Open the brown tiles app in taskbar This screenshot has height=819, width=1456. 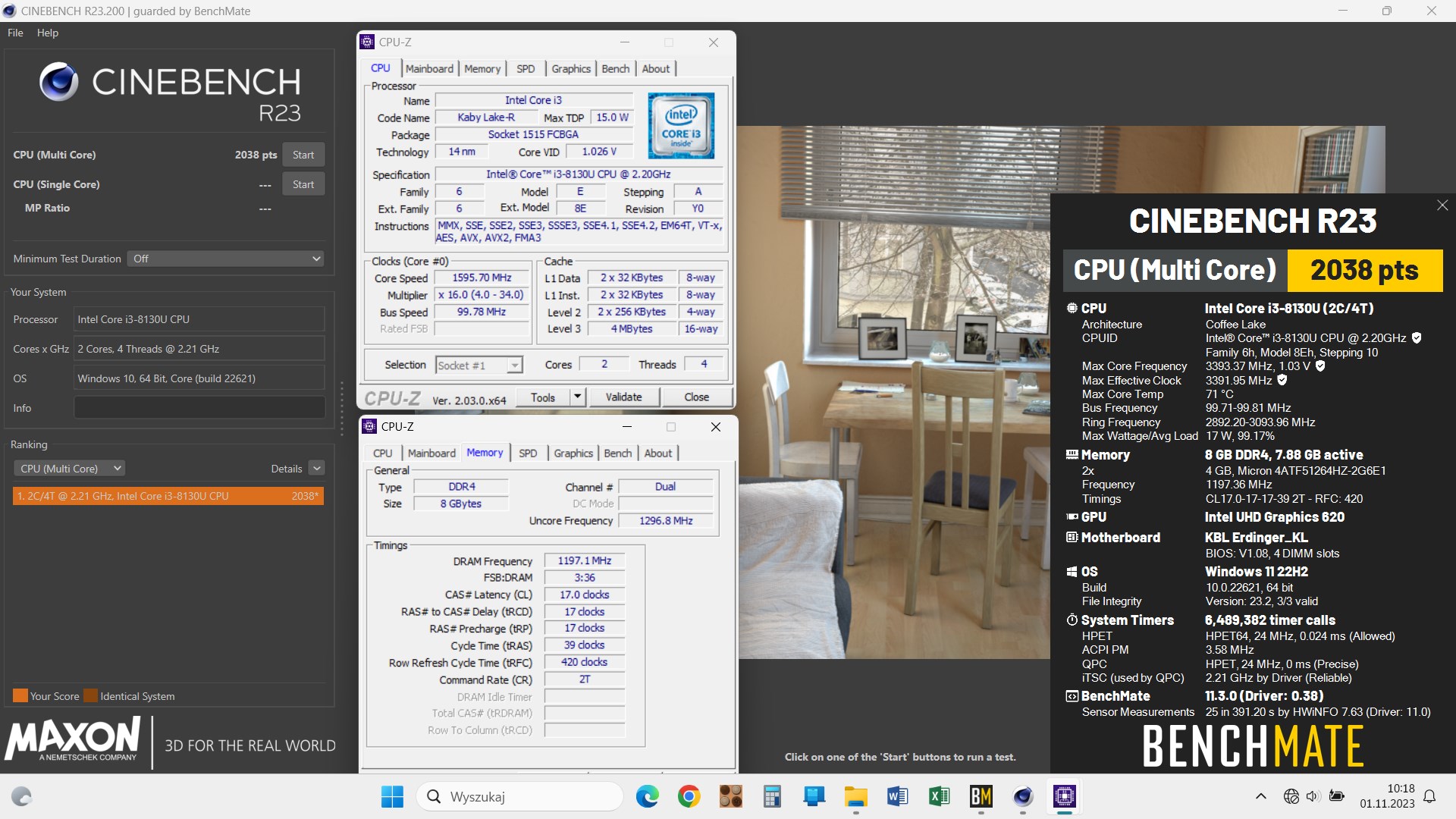pyautogui.click(x=730, y=796)
